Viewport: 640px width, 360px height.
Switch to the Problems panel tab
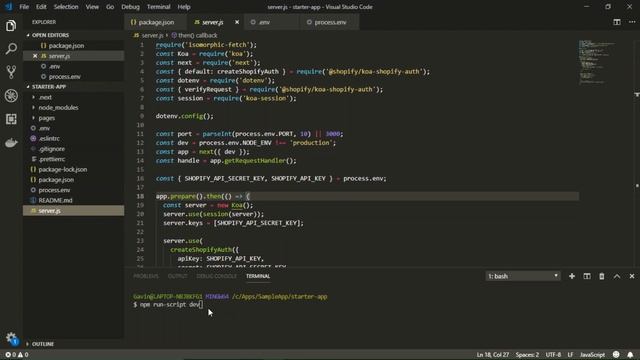146,276
